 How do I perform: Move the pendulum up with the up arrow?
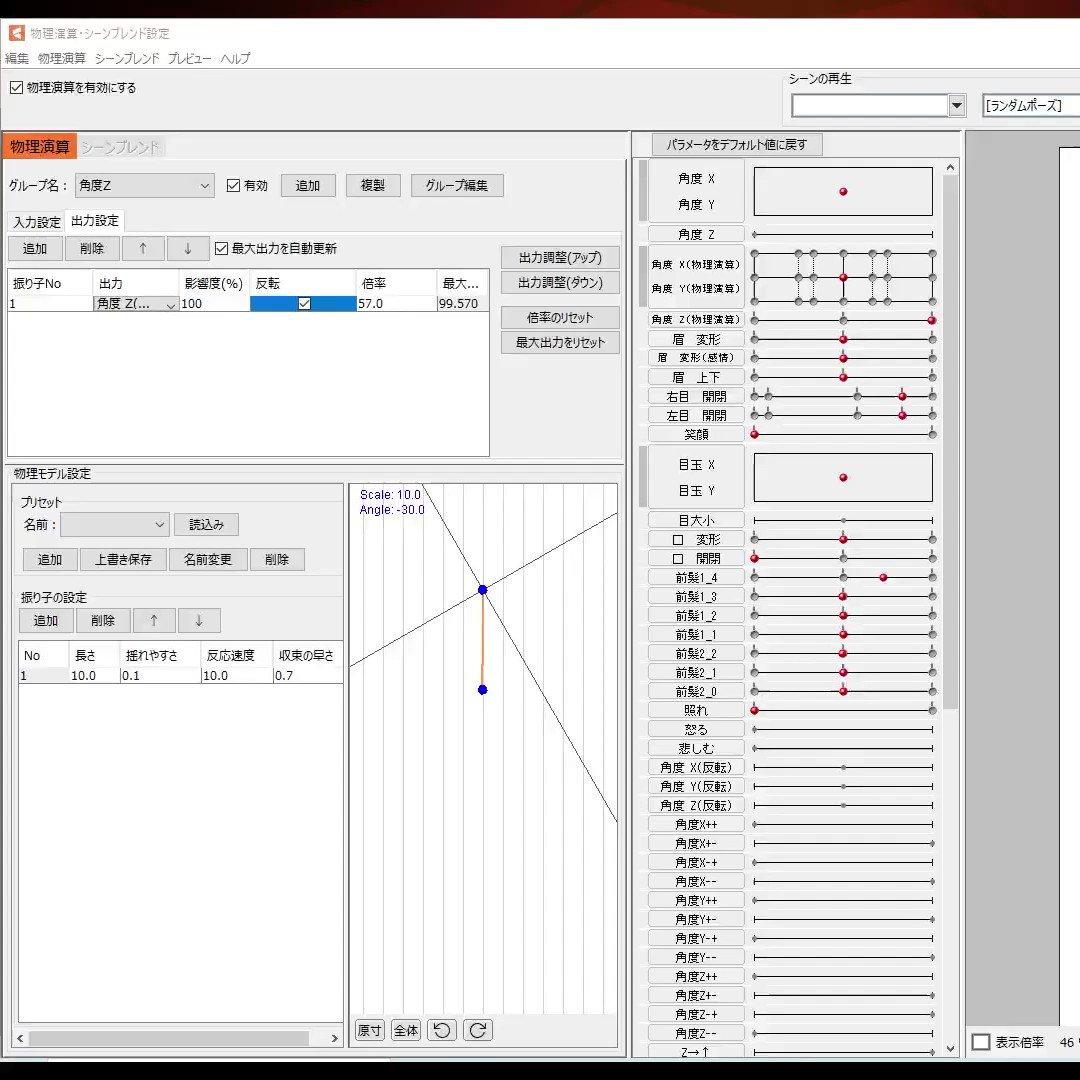pos(154,621)
